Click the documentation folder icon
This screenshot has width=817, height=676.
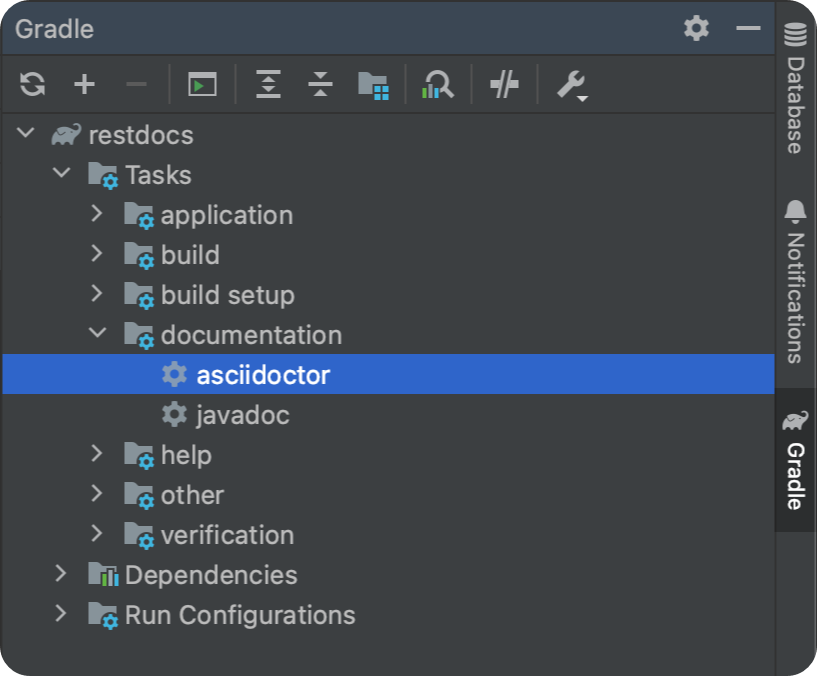click(x=139, y=336)
